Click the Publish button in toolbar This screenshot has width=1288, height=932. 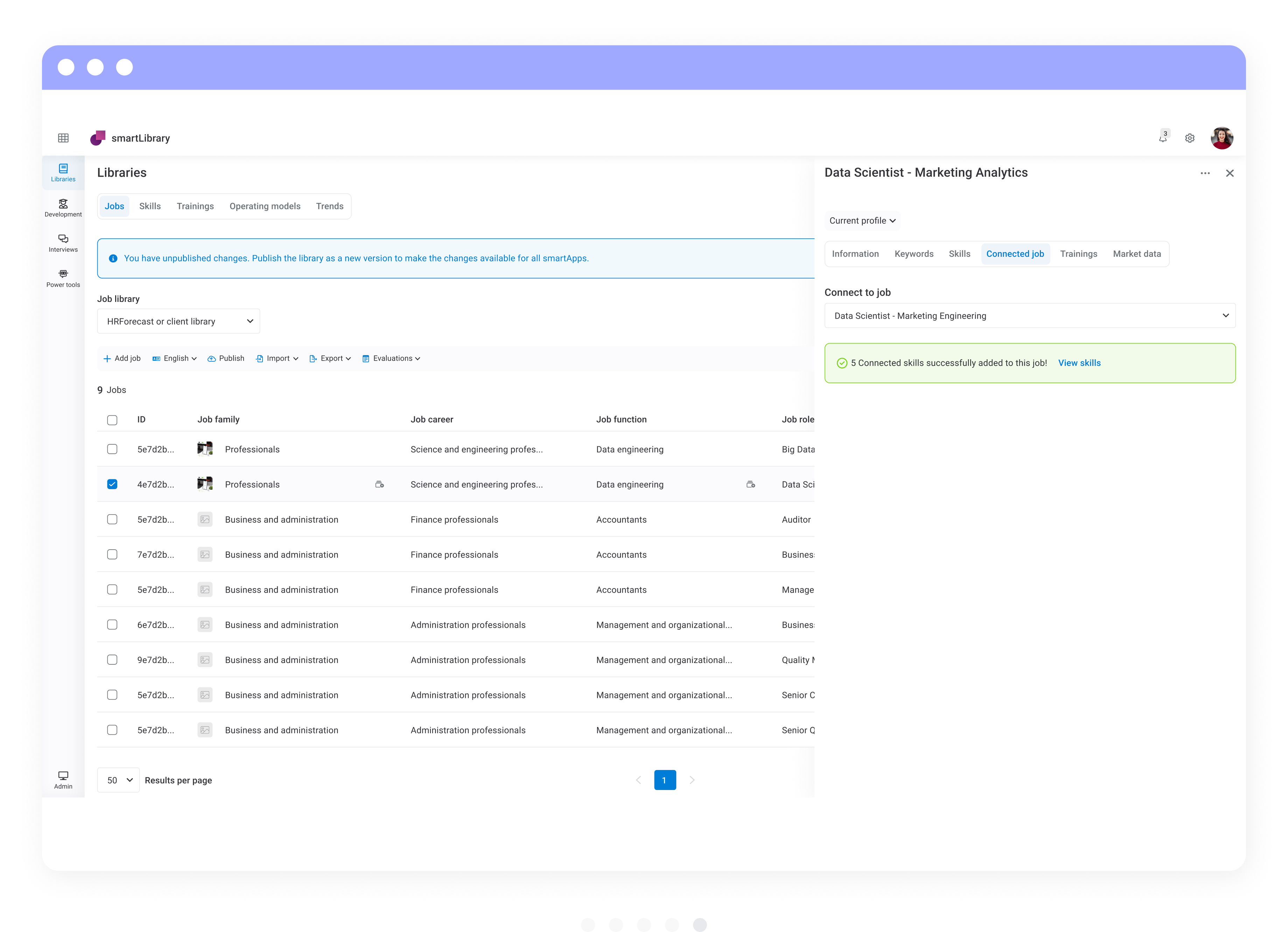[226, 358]
